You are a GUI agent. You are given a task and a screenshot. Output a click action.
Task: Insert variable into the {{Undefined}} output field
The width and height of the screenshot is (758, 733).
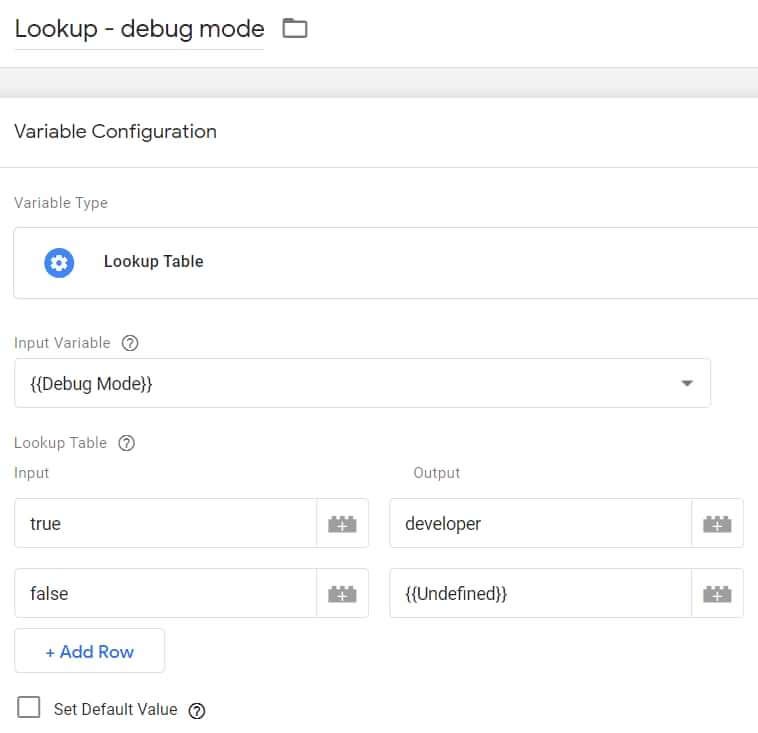717,594
